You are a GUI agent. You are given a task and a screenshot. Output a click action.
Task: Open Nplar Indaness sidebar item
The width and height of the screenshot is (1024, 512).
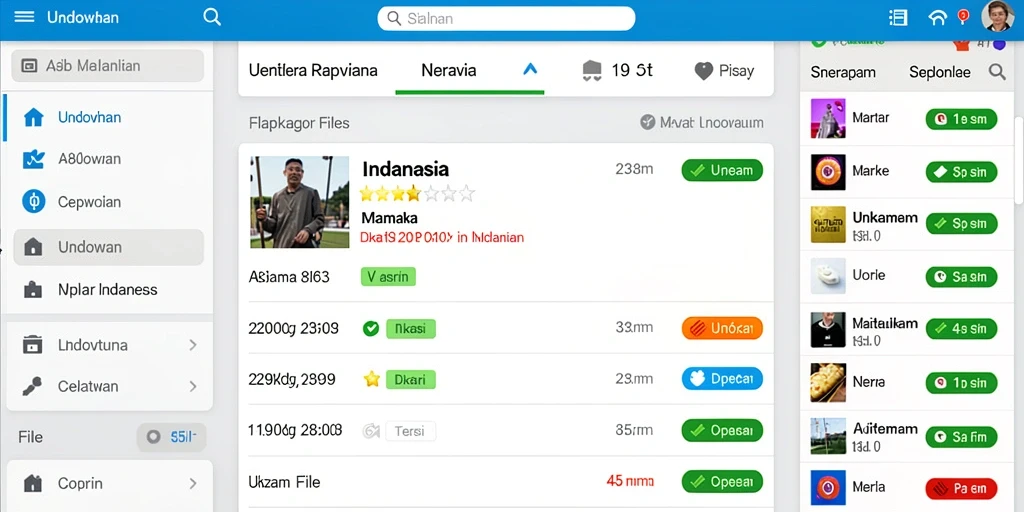click(x=108, y=289)
